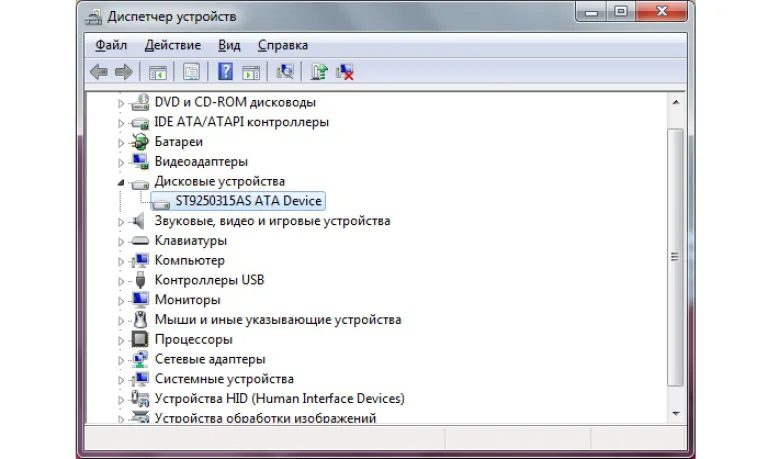Viewport: 768px width, 459px height.
Task: Click the Back arrow toolbar icon
Action: pos(99,72)
